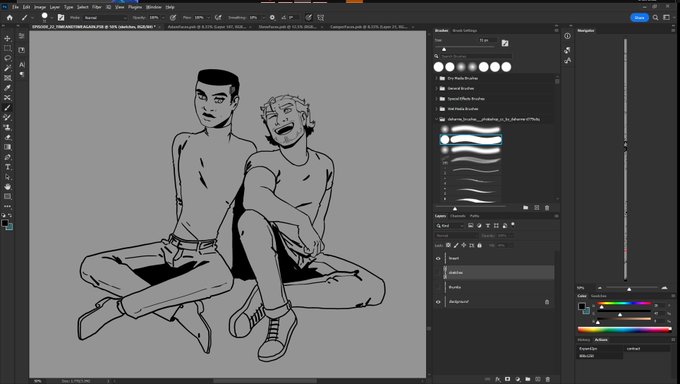Switch to the Channels tab
The width and height of the screenshot is (680, 384).
coord(458,216)
